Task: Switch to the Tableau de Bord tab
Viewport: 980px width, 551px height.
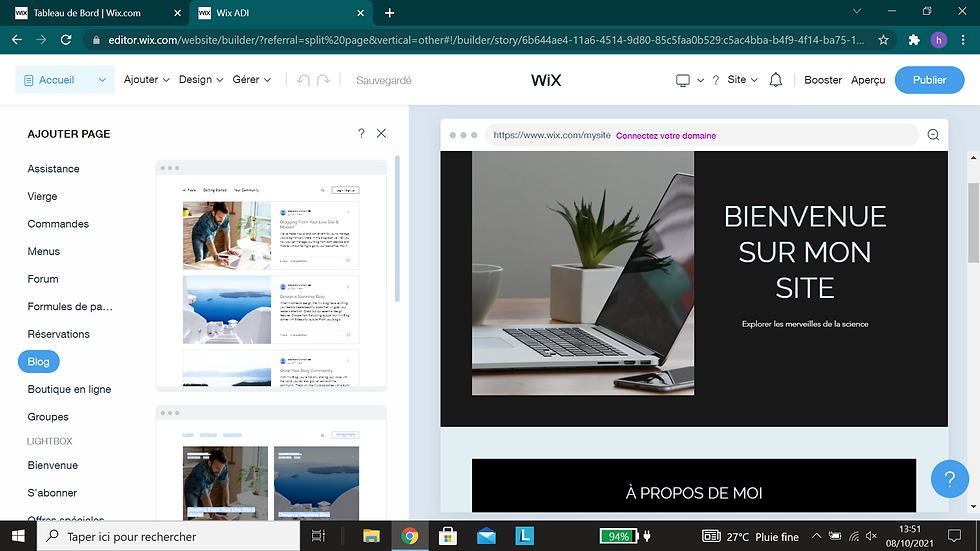Action: point(88,12)
